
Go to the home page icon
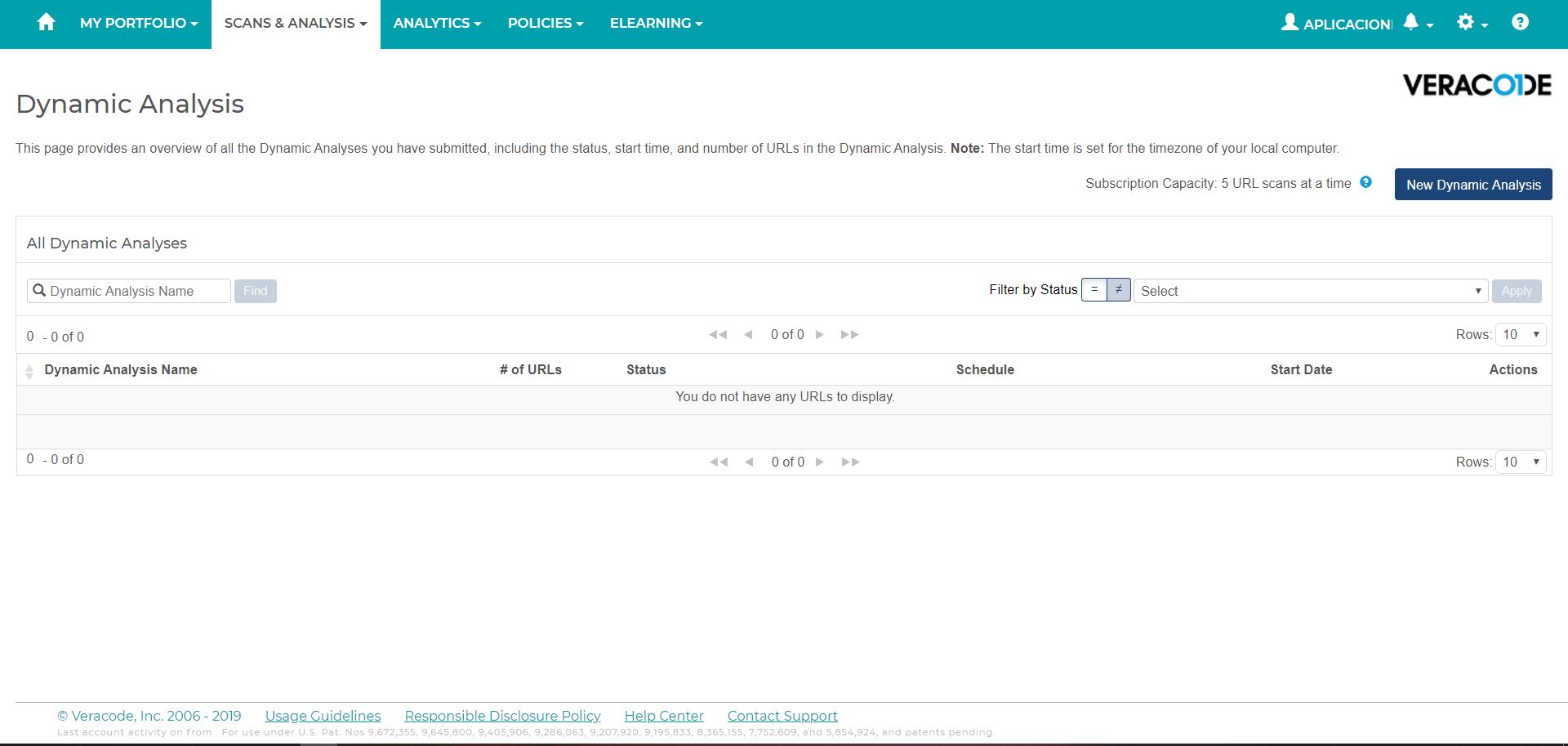click(x=47, y=23)
